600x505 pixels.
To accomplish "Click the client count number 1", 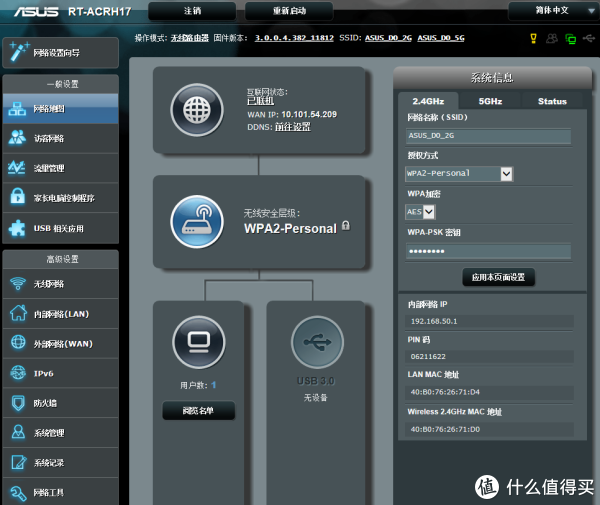I will 214,385.
